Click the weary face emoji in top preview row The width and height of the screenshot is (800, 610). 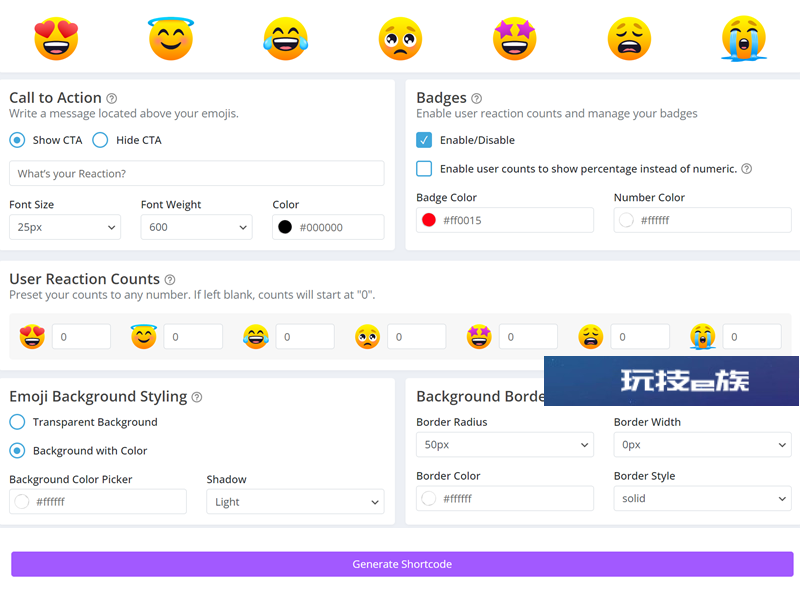coord(630,39)
